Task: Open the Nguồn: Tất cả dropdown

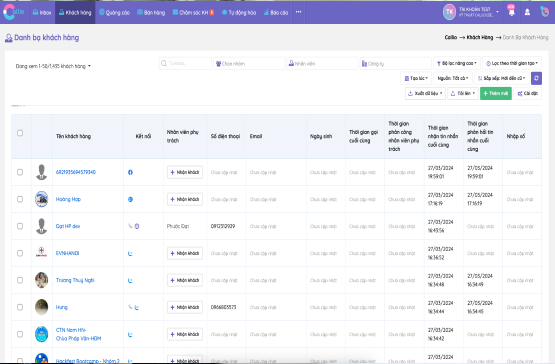Action: [x=453, y=78]
